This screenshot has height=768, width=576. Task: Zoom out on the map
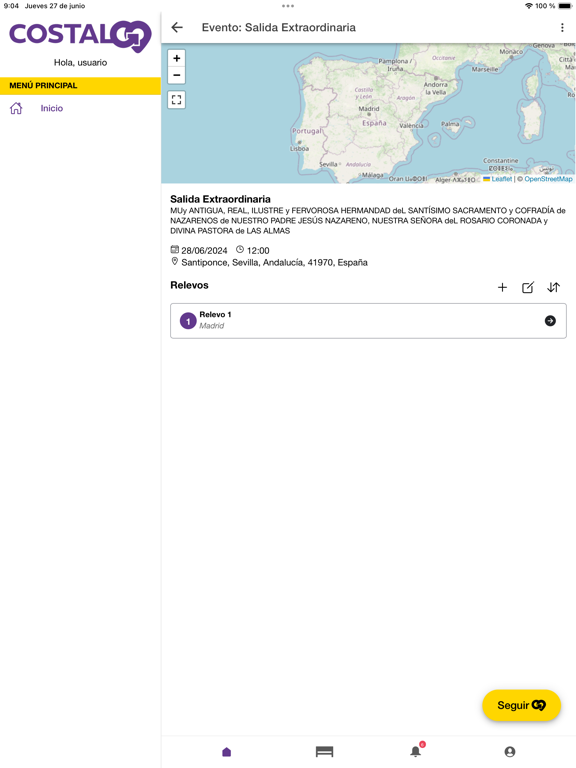coord(177,75)
